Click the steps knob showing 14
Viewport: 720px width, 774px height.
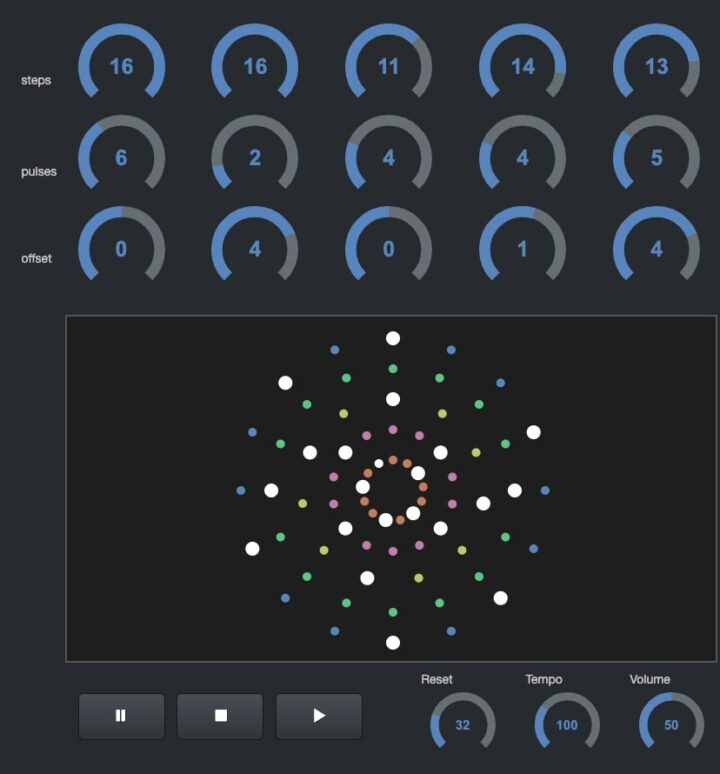pyautogui.click(x=522, y=67)
